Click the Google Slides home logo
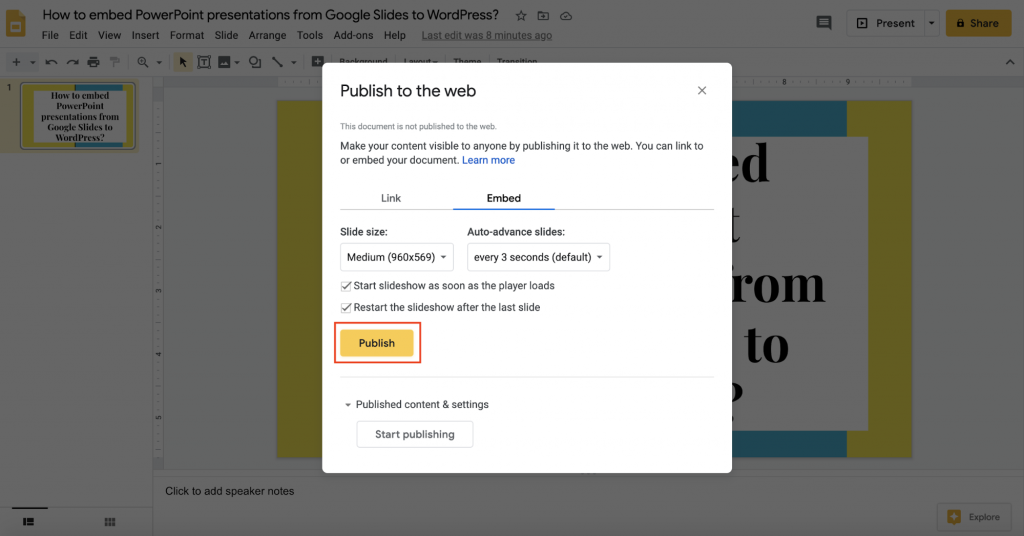1024x536 pixels. click(x=16, y=24)
